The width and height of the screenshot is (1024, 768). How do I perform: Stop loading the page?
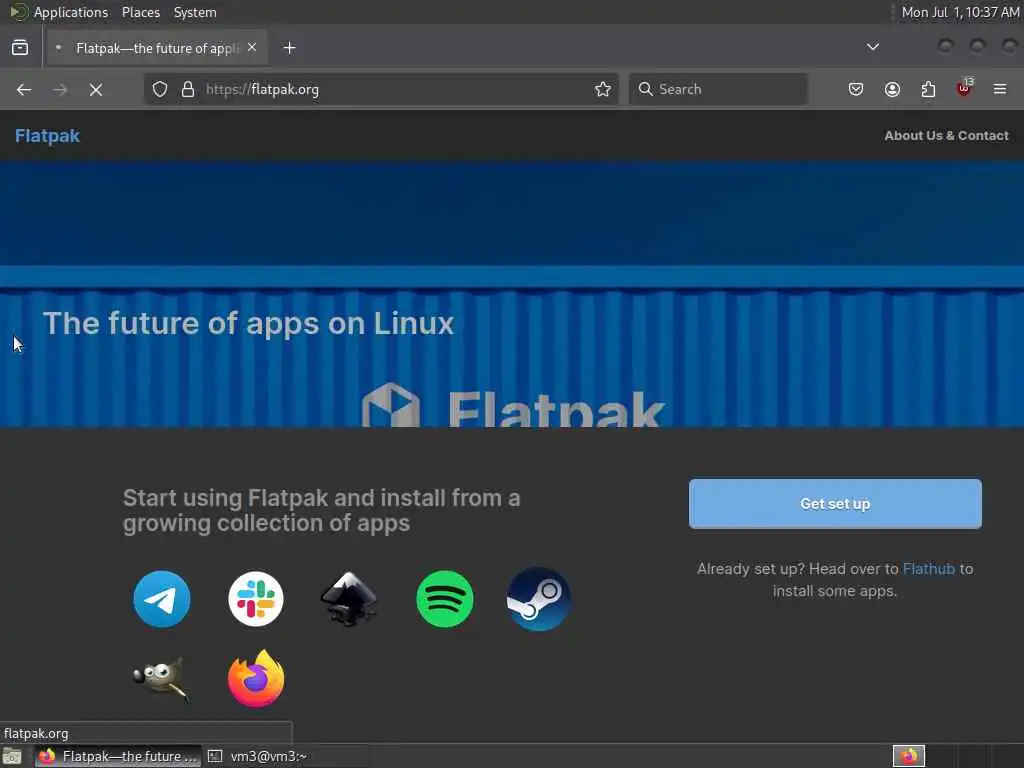click(x=96, y=89)
